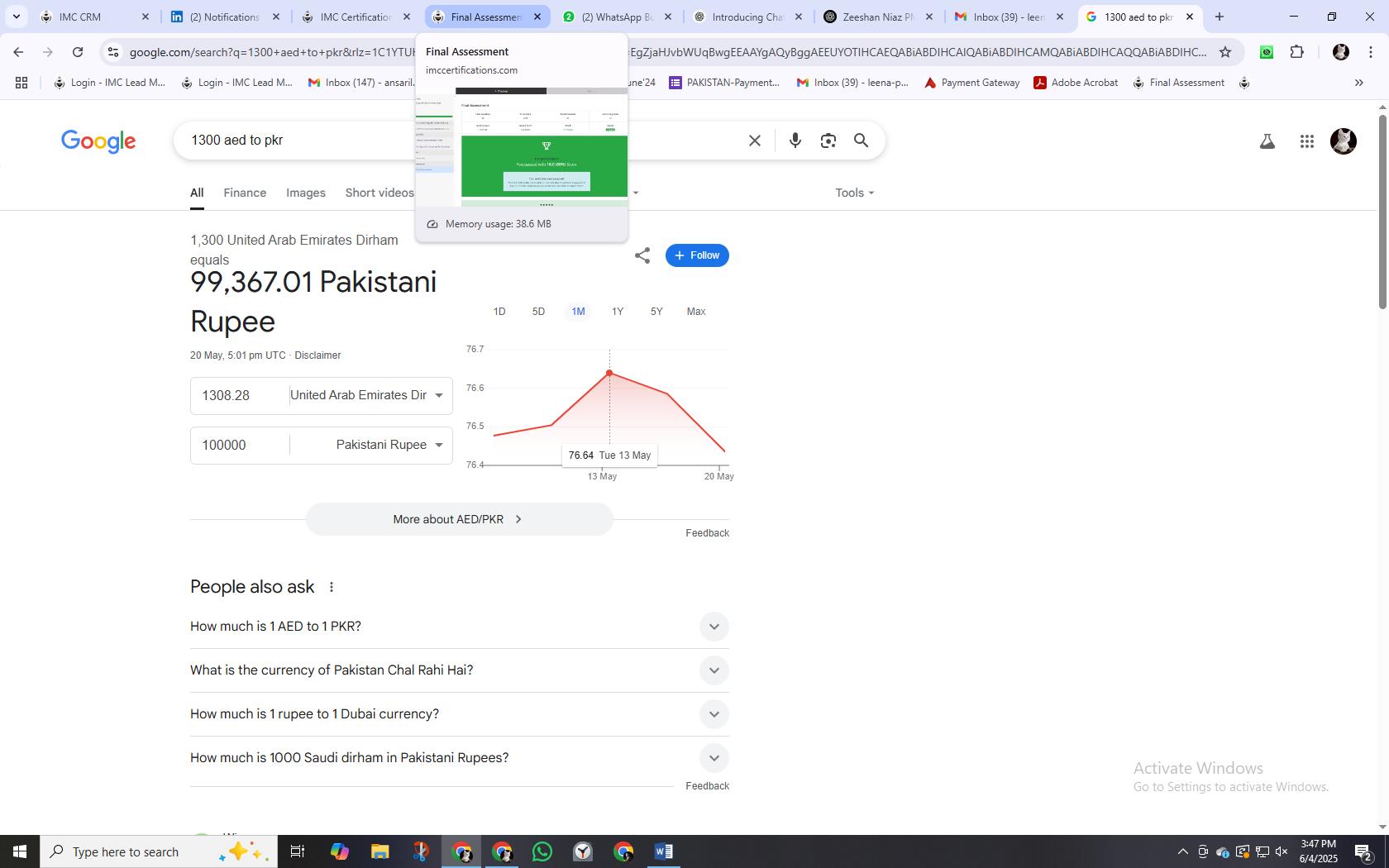This screenshot has height=868, width=1389.
Task: Clear the search query text
Action: click(754, 141)
